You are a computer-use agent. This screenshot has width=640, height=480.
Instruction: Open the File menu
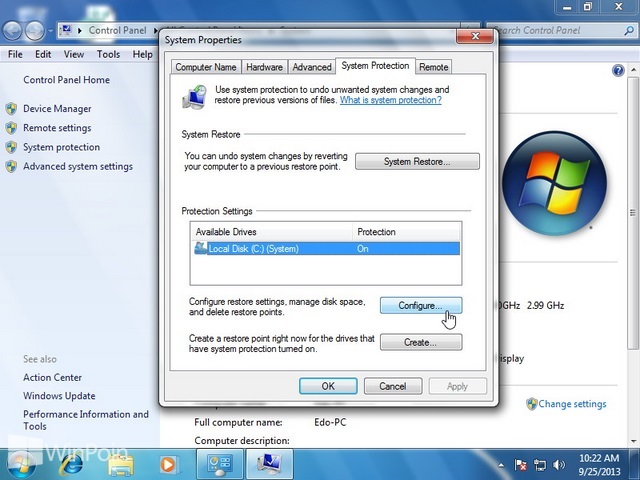tap(15, 54)
